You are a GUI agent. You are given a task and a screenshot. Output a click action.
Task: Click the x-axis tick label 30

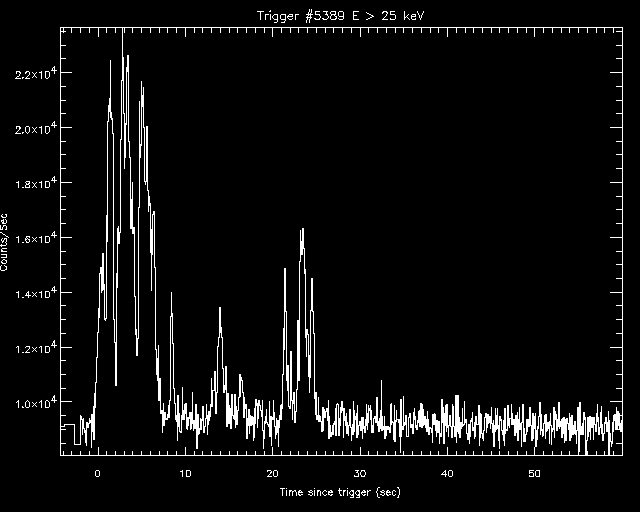360,474
